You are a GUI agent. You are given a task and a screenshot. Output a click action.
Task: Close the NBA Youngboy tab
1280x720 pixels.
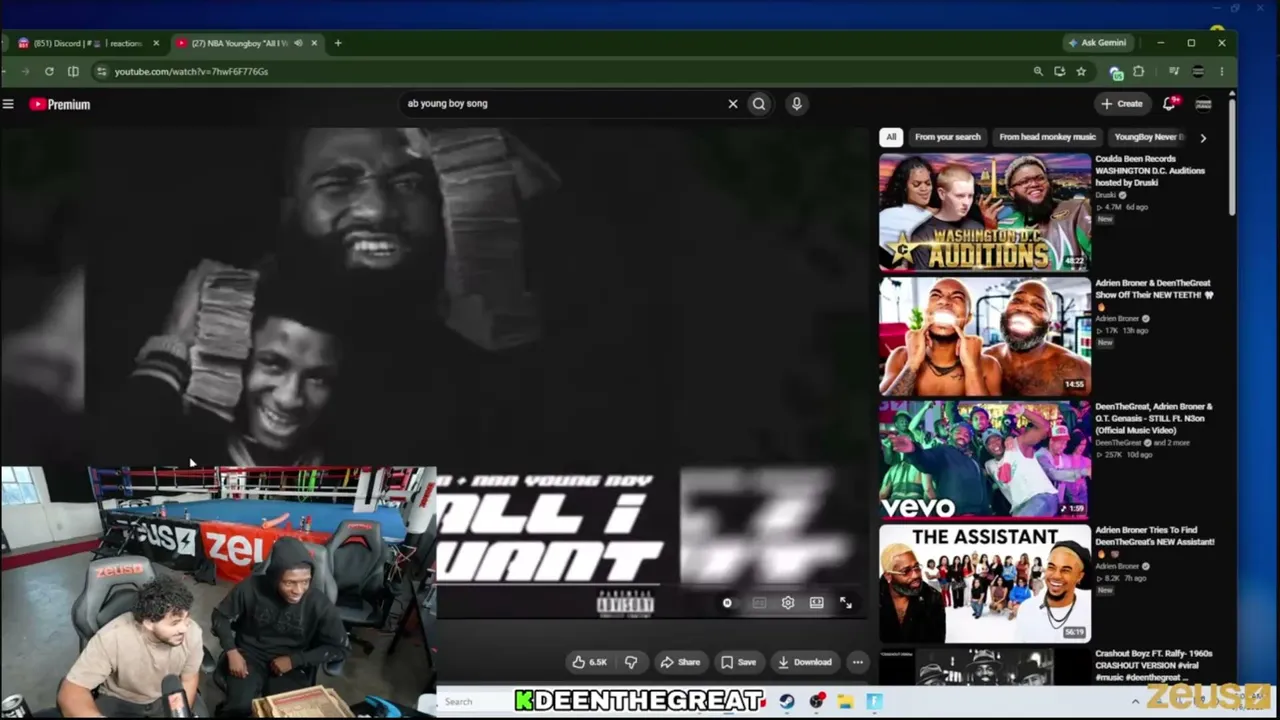(x=314, y=43)
